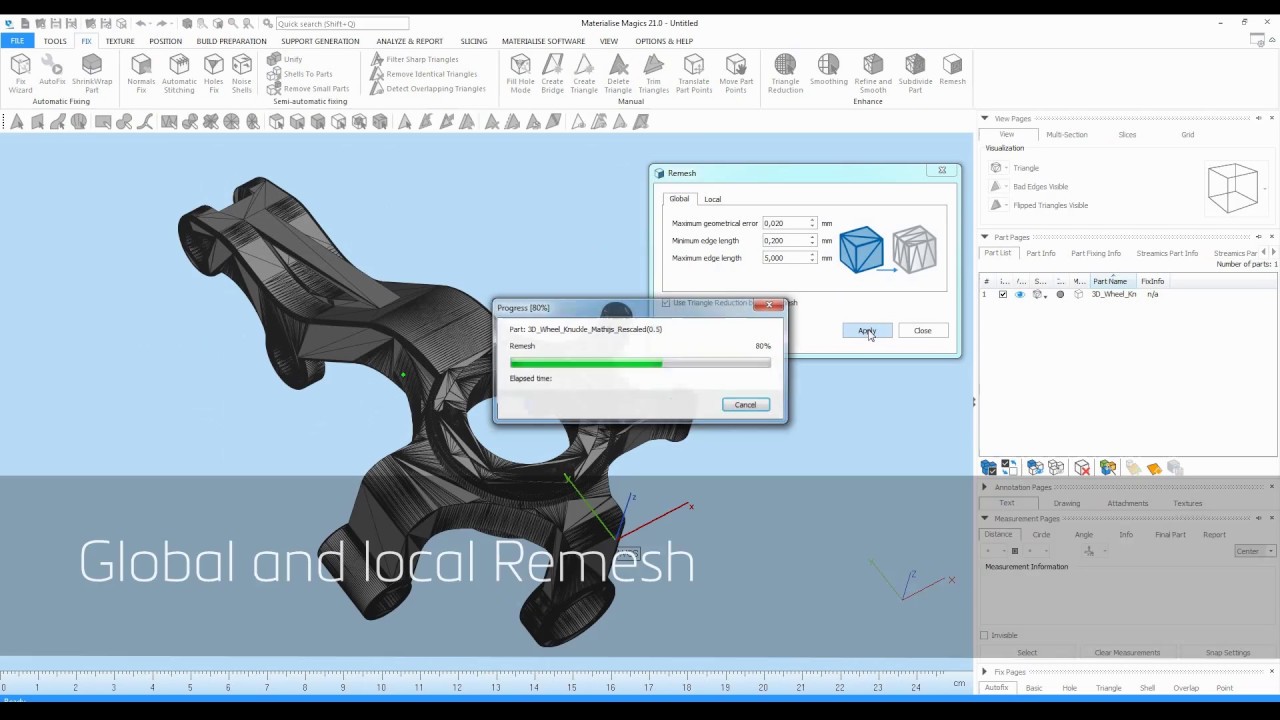Open the ANALYZE & REPORT tab
1280x720 pixels.
point(409,41)
